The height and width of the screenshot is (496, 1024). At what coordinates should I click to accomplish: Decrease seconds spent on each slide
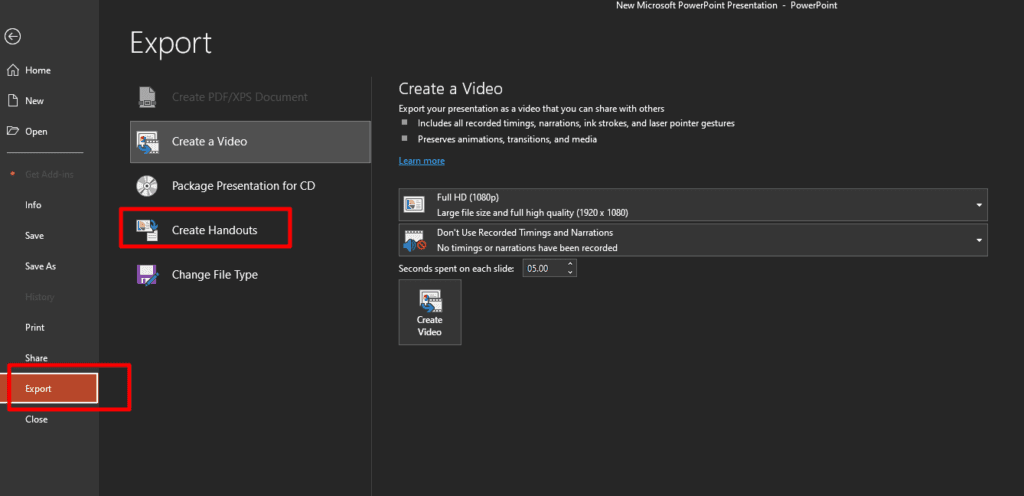click(x=570, y=273)
